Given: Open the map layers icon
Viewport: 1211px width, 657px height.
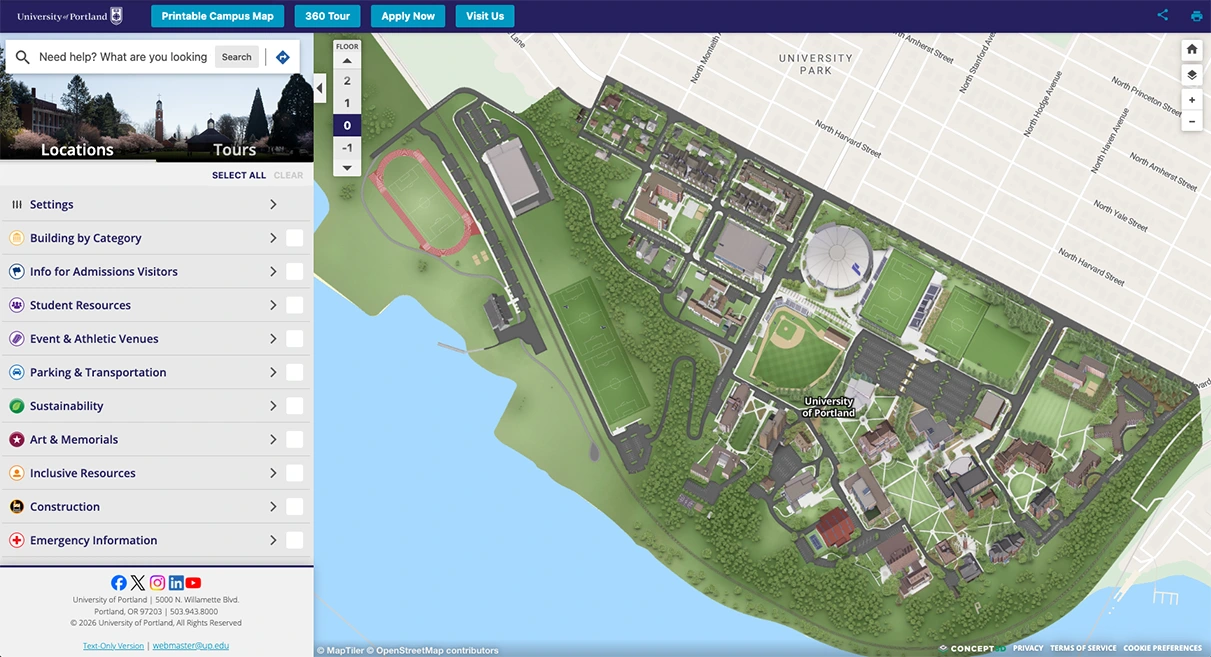Looking at the screenshot, I should [x=1191, y=75].
